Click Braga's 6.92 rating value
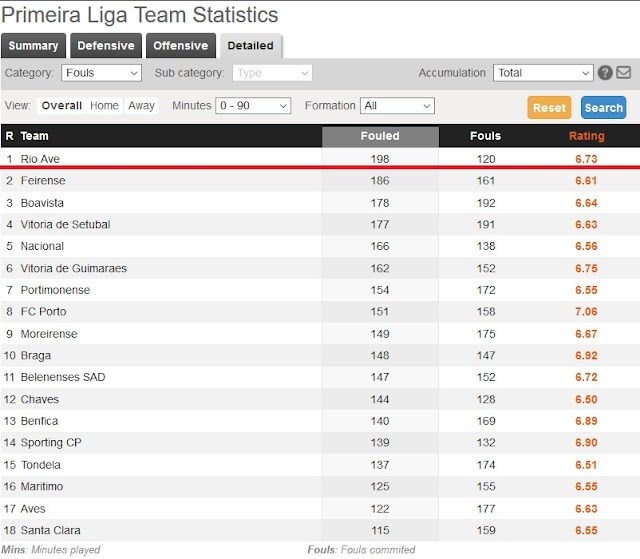Image resolution: width=640 pixels, height=559 pixels. pos(586,356)
